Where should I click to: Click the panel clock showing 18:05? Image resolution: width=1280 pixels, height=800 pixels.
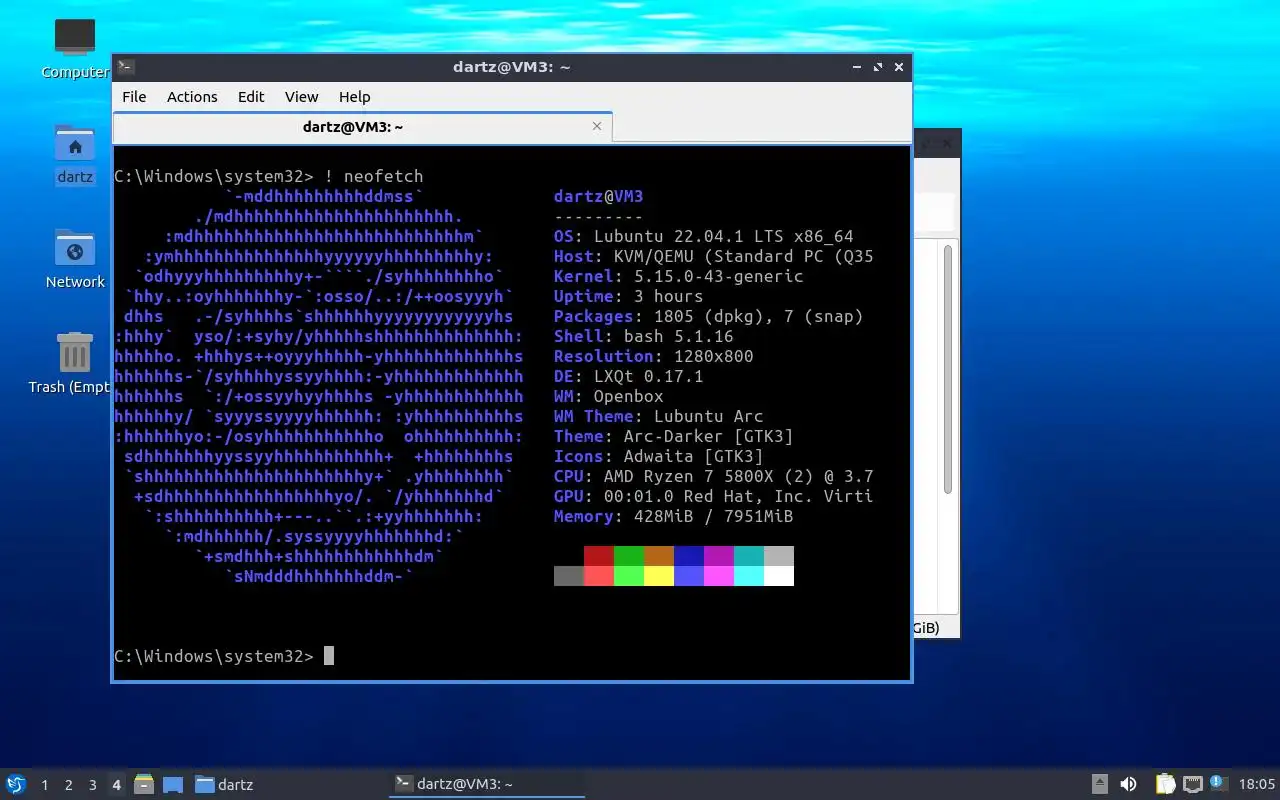[1257, 784]
